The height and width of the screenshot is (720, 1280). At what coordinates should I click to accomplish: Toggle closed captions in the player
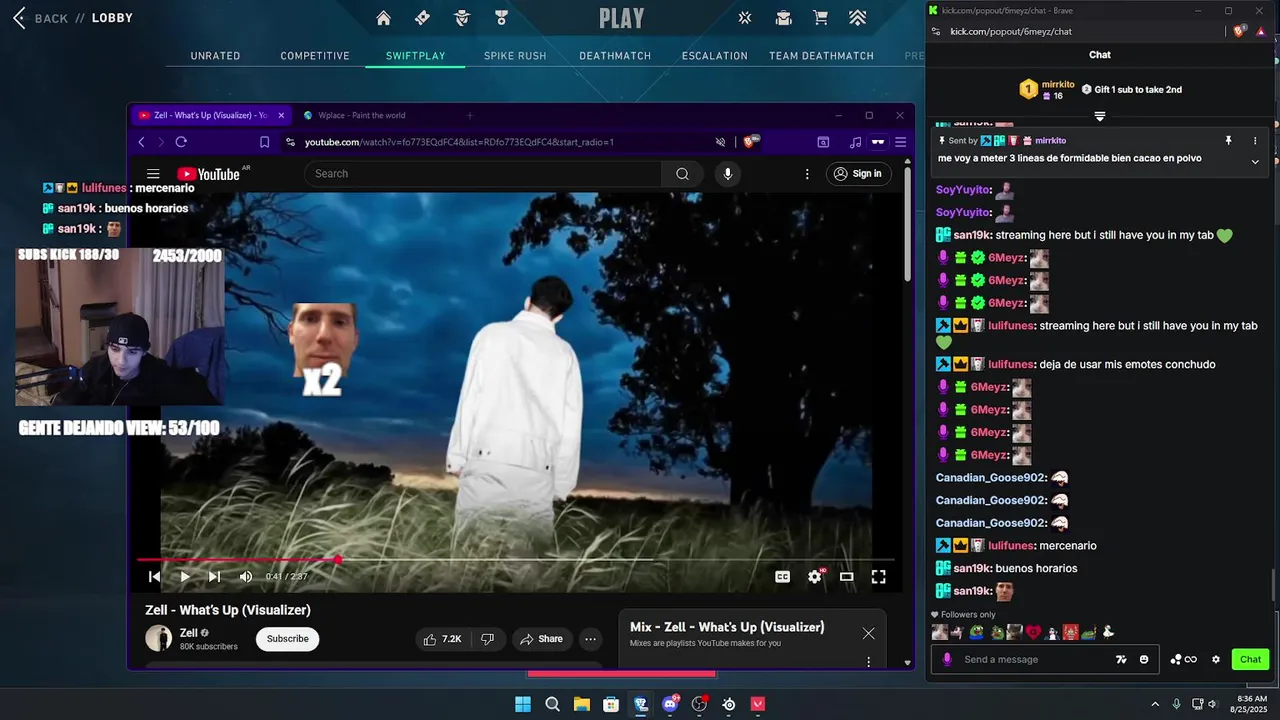(x=782, y=576)
